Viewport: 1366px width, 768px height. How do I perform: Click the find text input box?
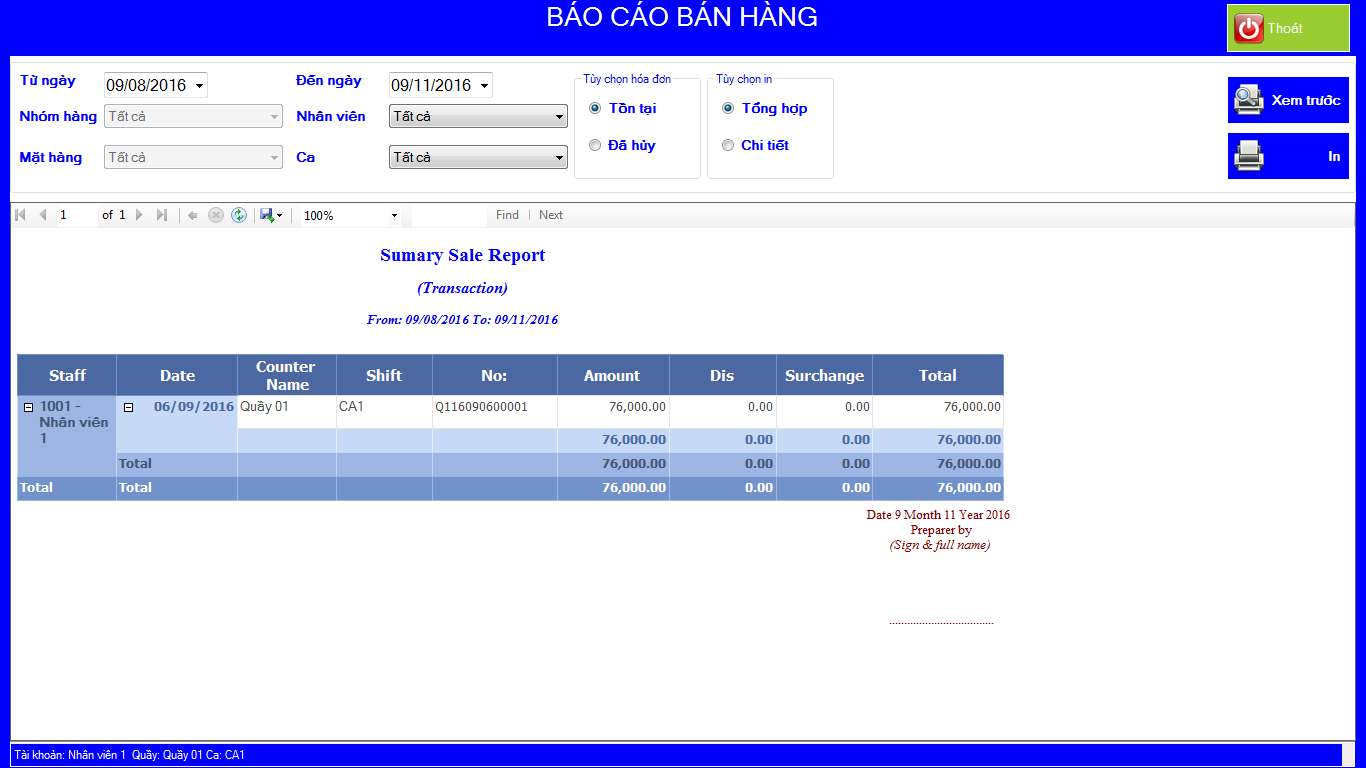pyautogui.click(x=449, y=215)
